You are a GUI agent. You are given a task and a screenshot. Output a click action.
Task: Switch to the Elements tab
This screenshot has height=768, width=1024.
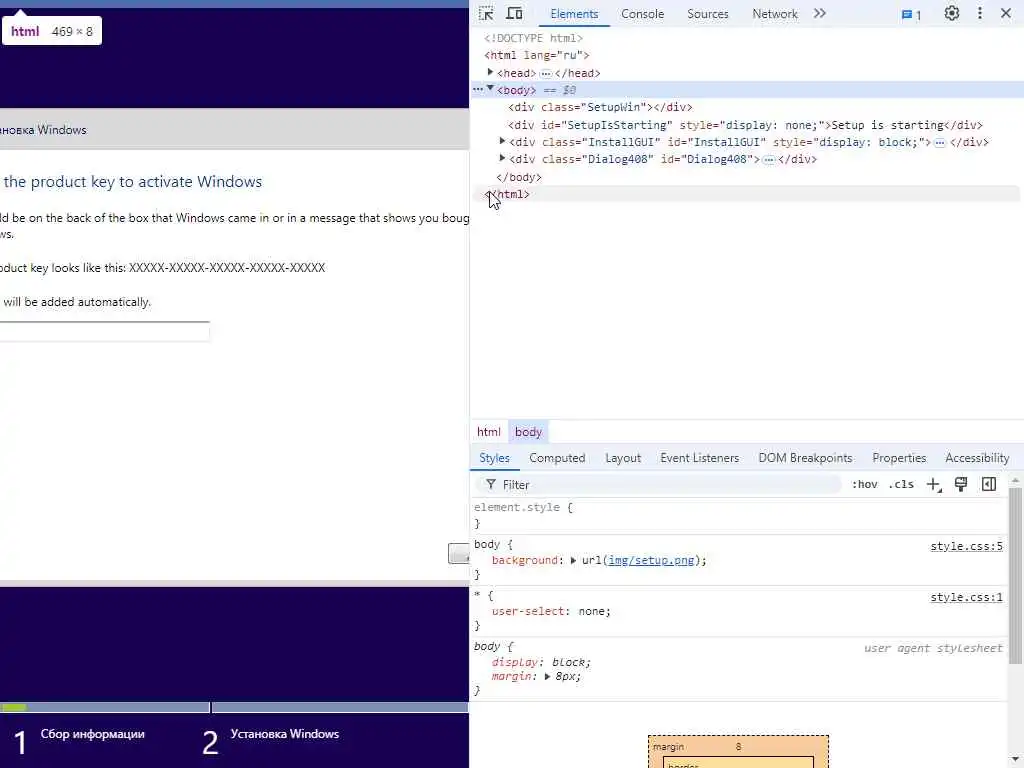point(574,14)
